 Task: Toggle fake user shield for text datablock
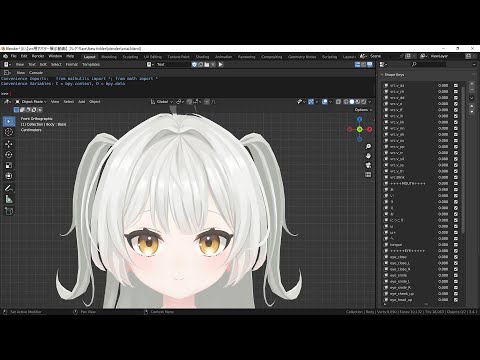pos(194,64)
